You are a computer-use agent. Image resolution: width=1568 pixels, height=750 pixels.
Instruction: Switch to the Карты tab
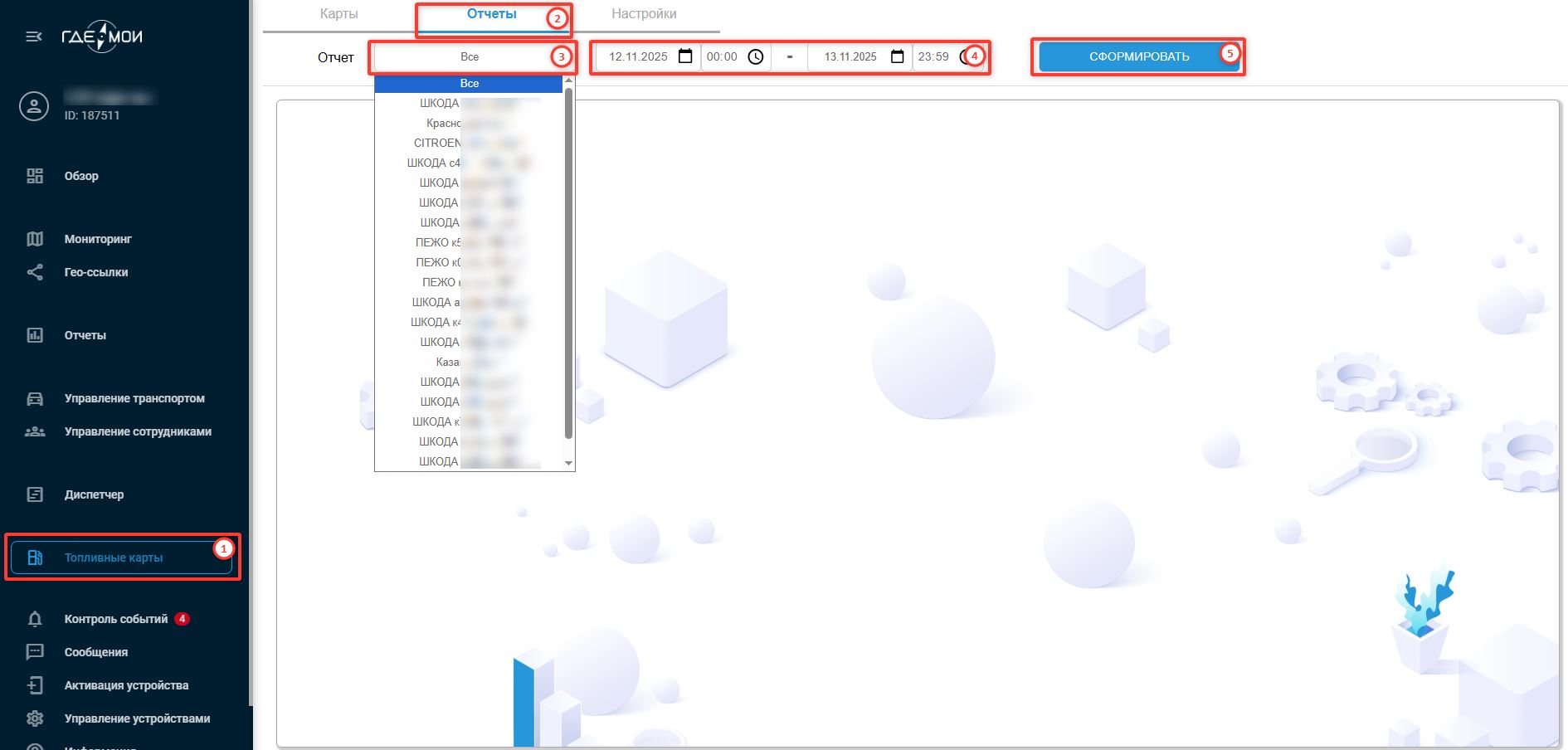[338, 14]
